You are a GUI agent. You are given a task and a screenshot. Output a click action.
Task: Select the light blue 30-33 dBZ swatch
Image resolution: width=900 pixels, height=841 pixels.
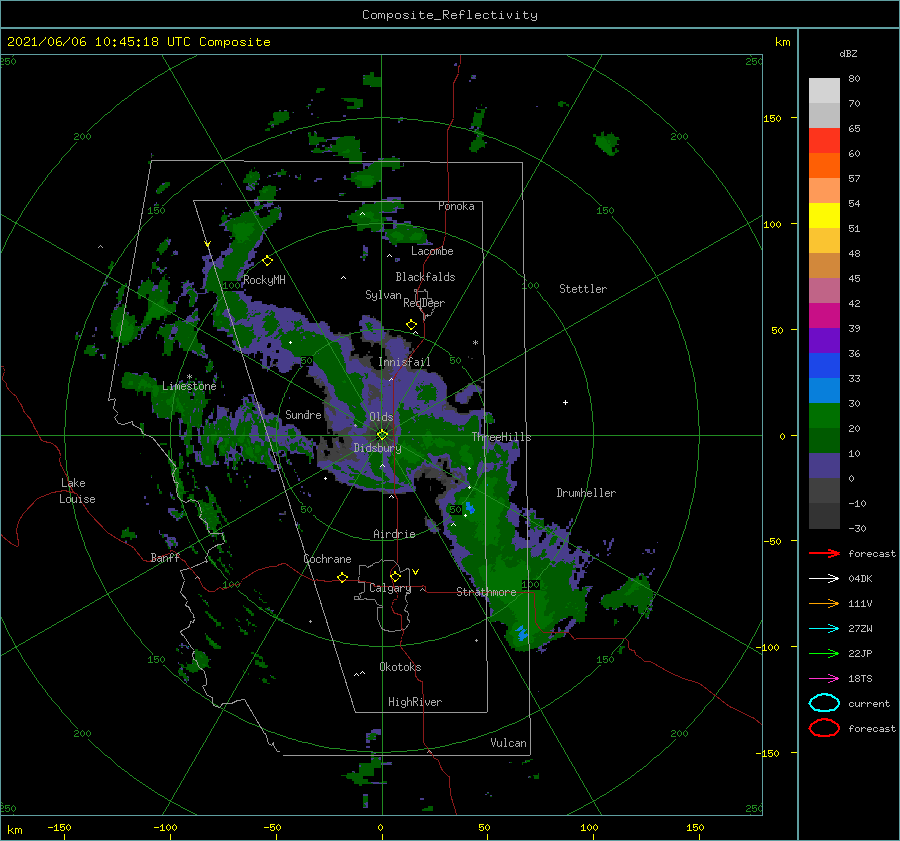[x=824, y=390]
